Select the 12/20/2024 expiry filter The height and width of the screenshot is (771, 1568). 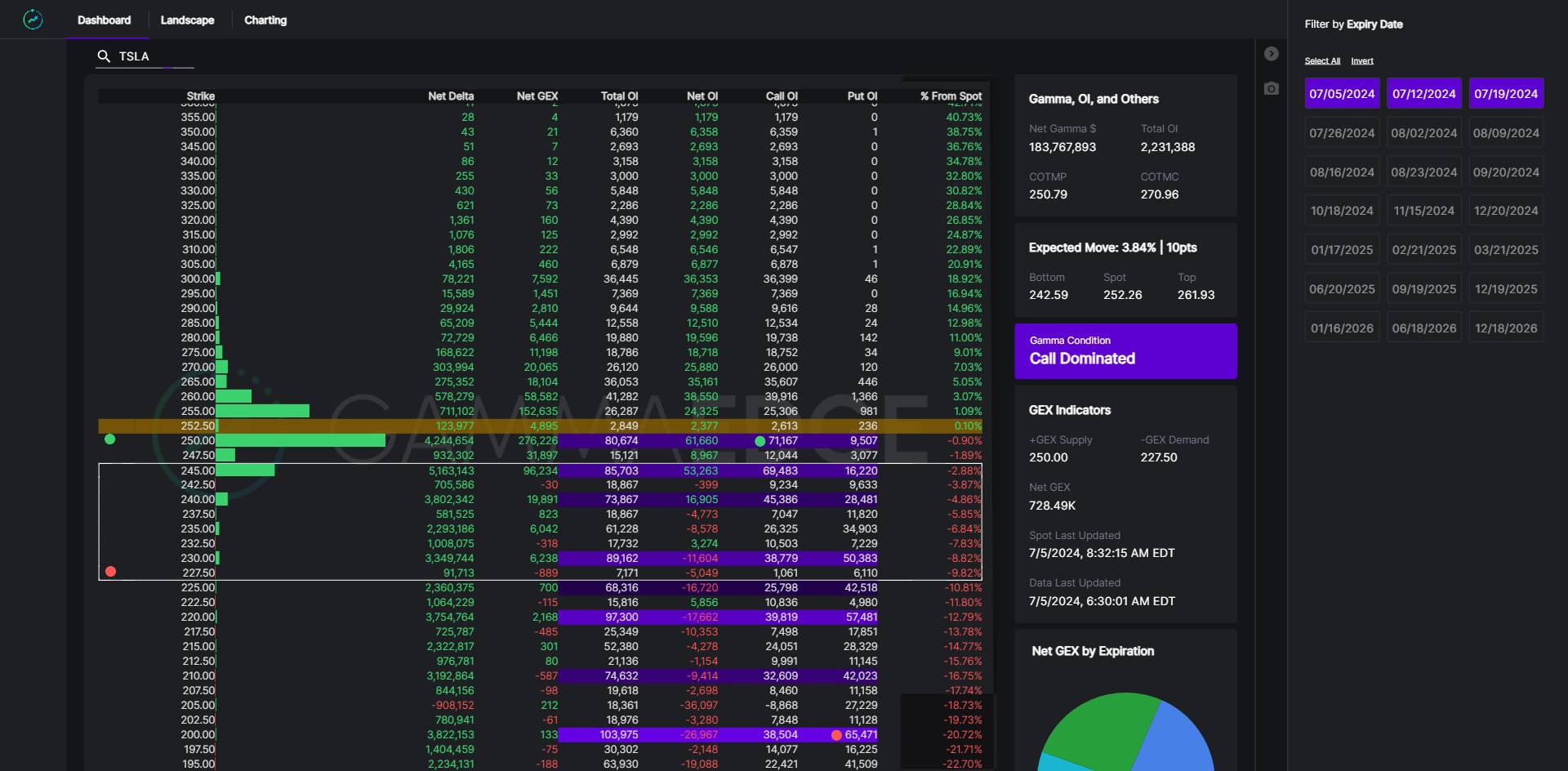click(x=1506, y=211)
